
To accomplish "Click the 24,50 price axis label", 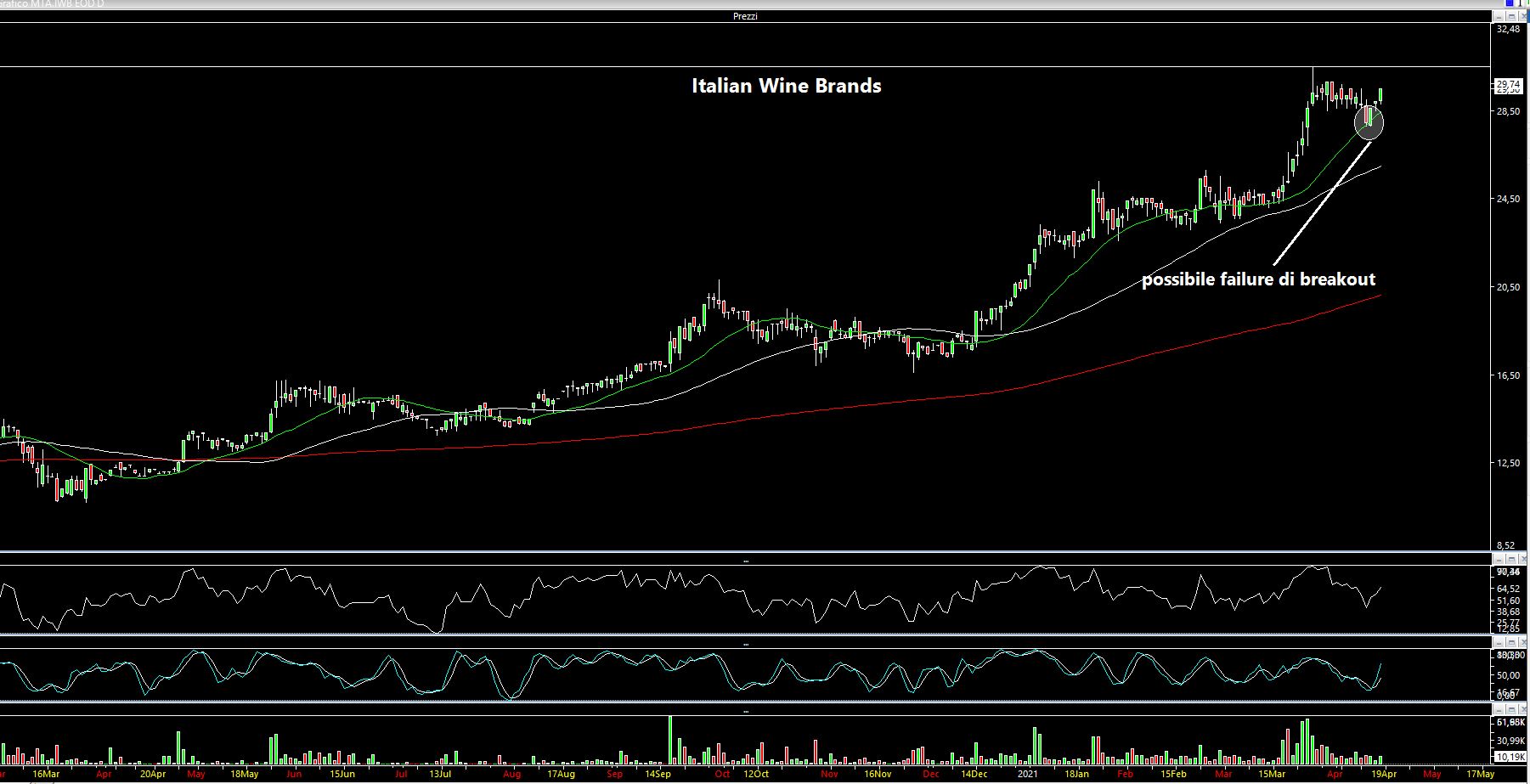I will (x=1508, y=199).
